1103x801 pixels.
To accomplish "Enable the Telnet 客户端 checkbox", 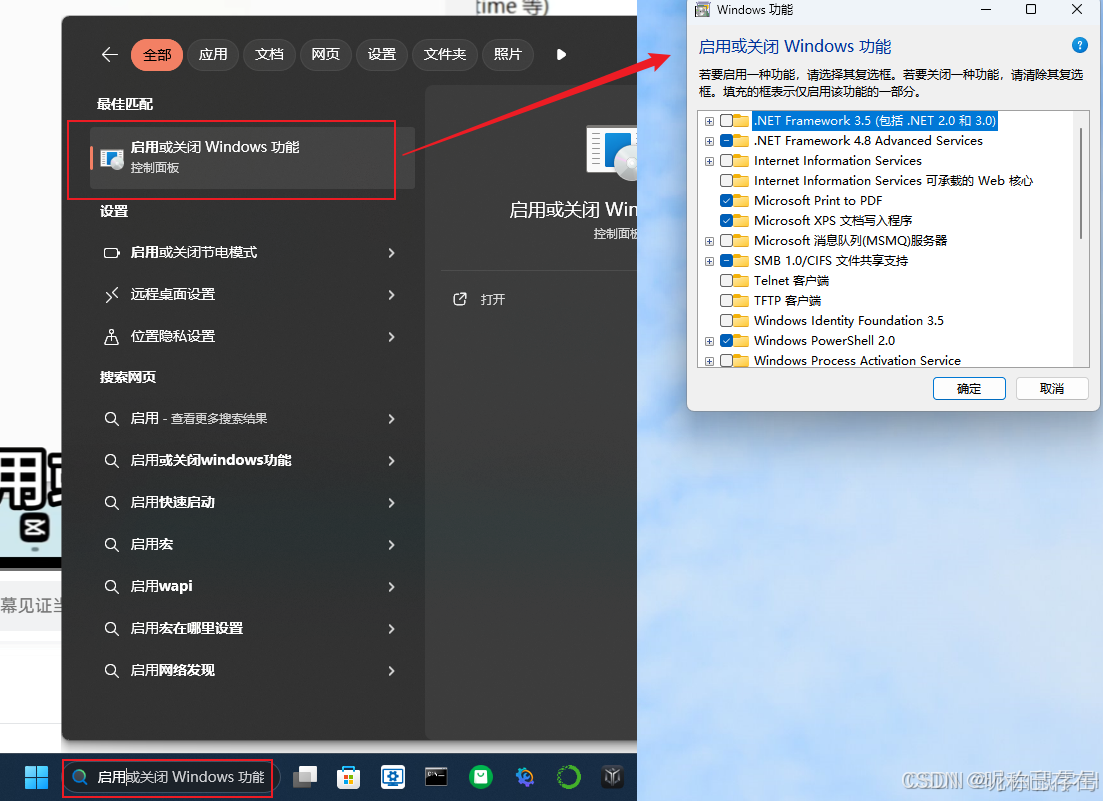I will pos(726,281).
